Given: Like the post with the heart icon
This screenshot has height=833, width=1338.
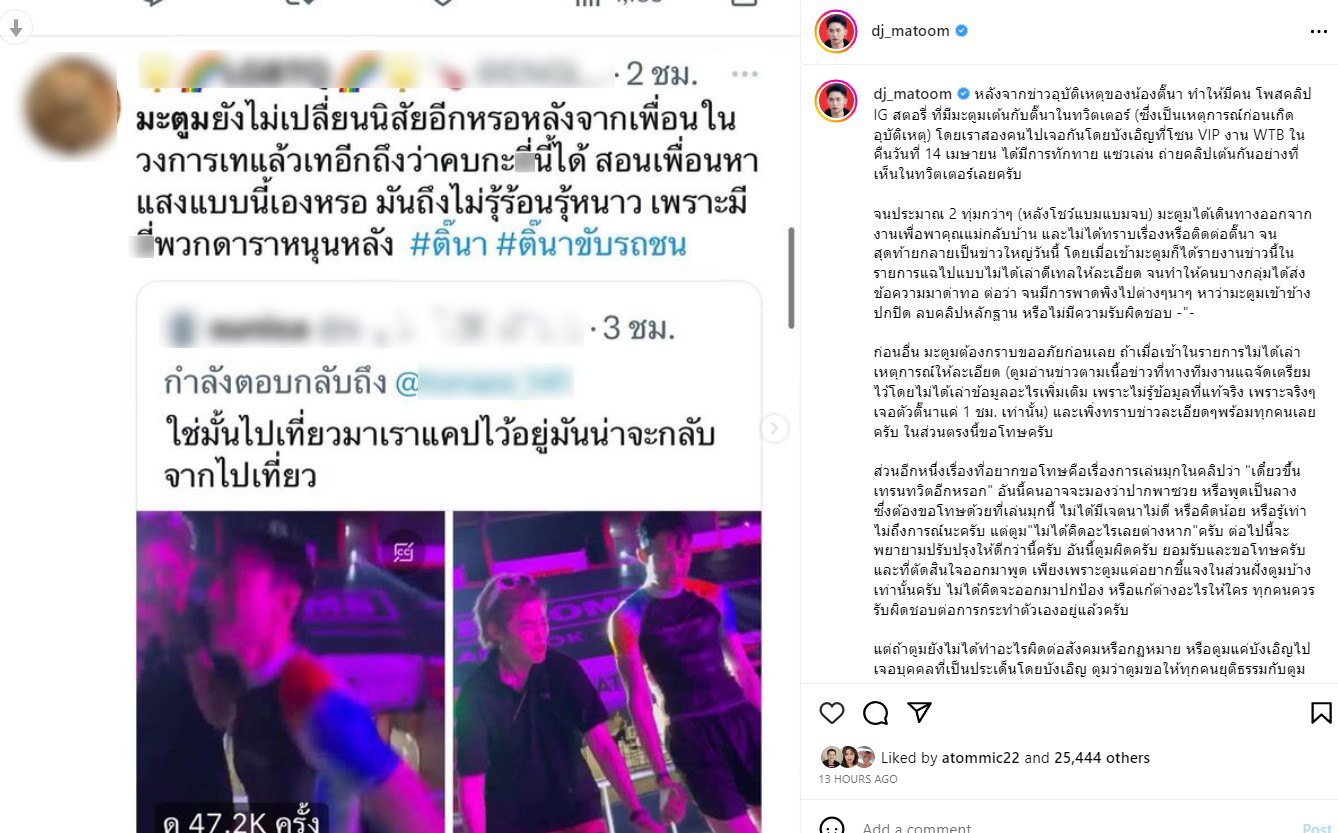Looking at the screenshot, I should coord(832,712).
